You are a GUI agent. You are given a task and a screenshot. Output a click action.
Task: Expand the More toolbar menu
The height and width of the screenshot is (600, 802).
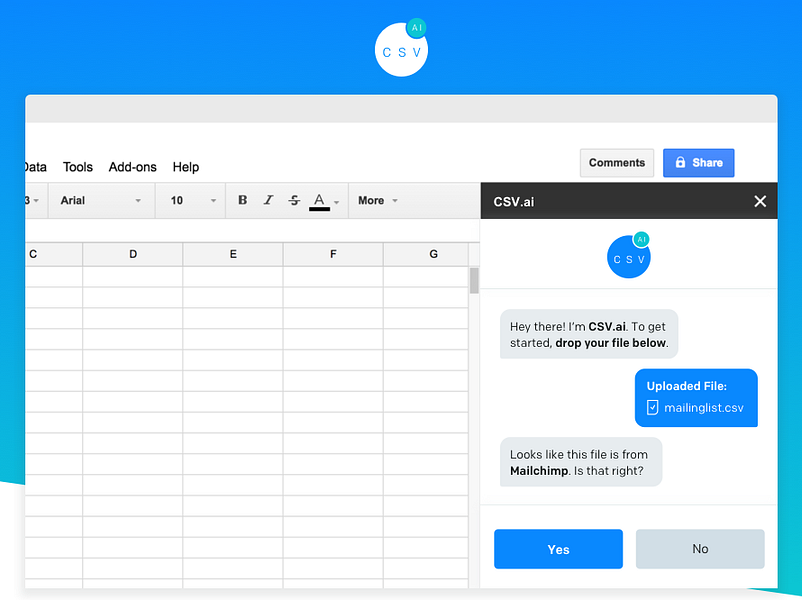(x=376, y=200)
